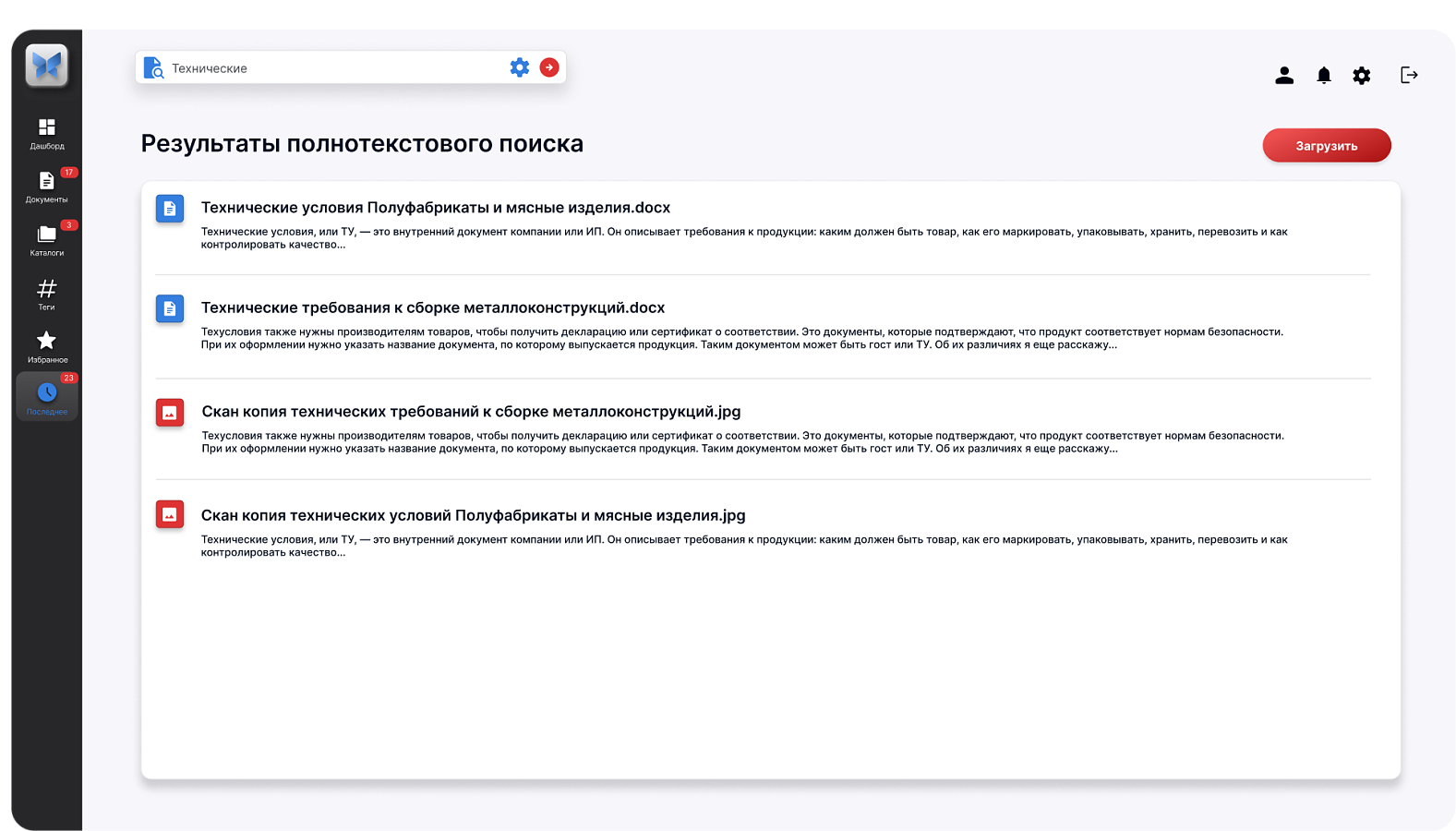Click the document search icon in search bar
Screen dimensions: 1456x831
pyautogui.click(x=153, y=67)
